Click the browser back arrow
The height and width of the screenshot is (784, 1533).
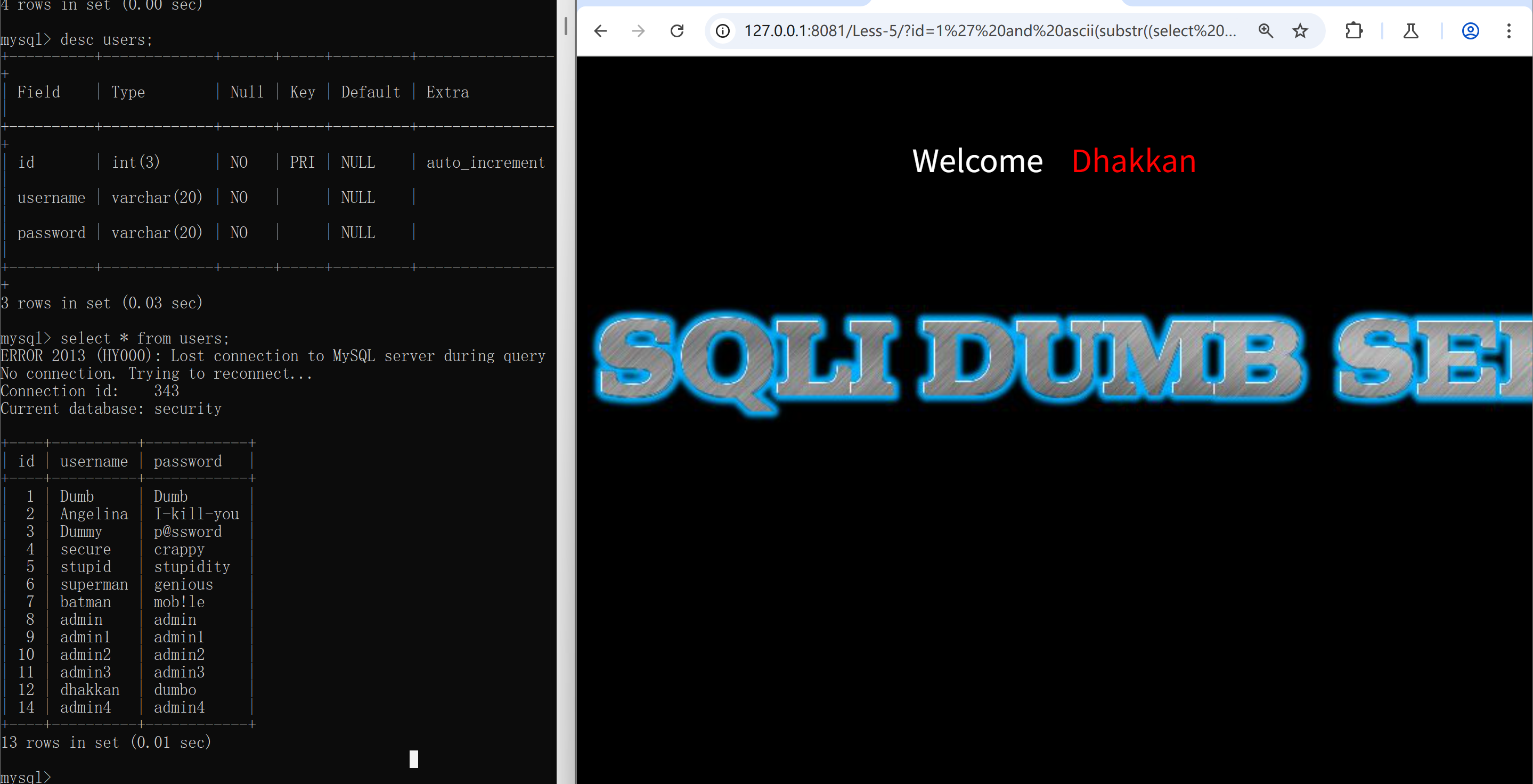point(600,31)
